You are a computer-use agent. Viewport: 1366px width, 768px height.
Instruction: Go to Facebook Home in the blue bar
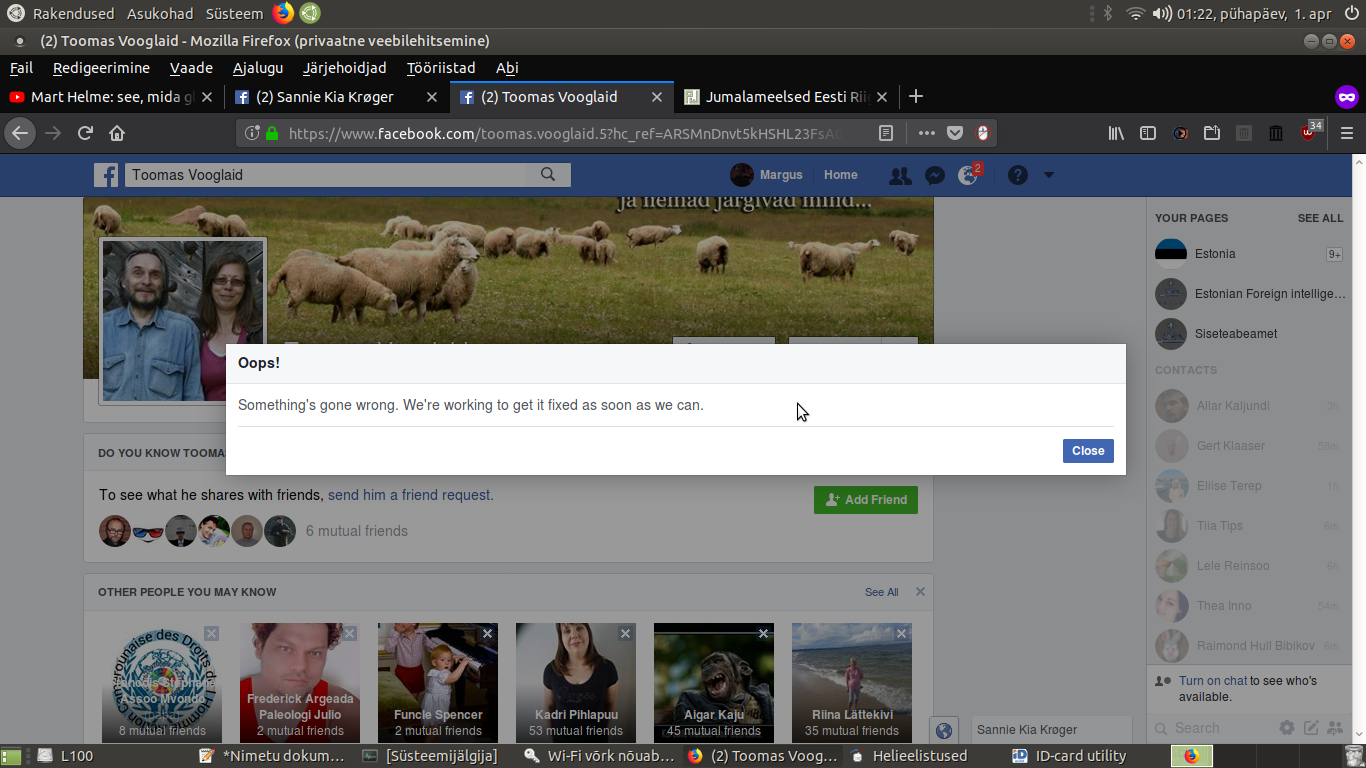(840, 175)
